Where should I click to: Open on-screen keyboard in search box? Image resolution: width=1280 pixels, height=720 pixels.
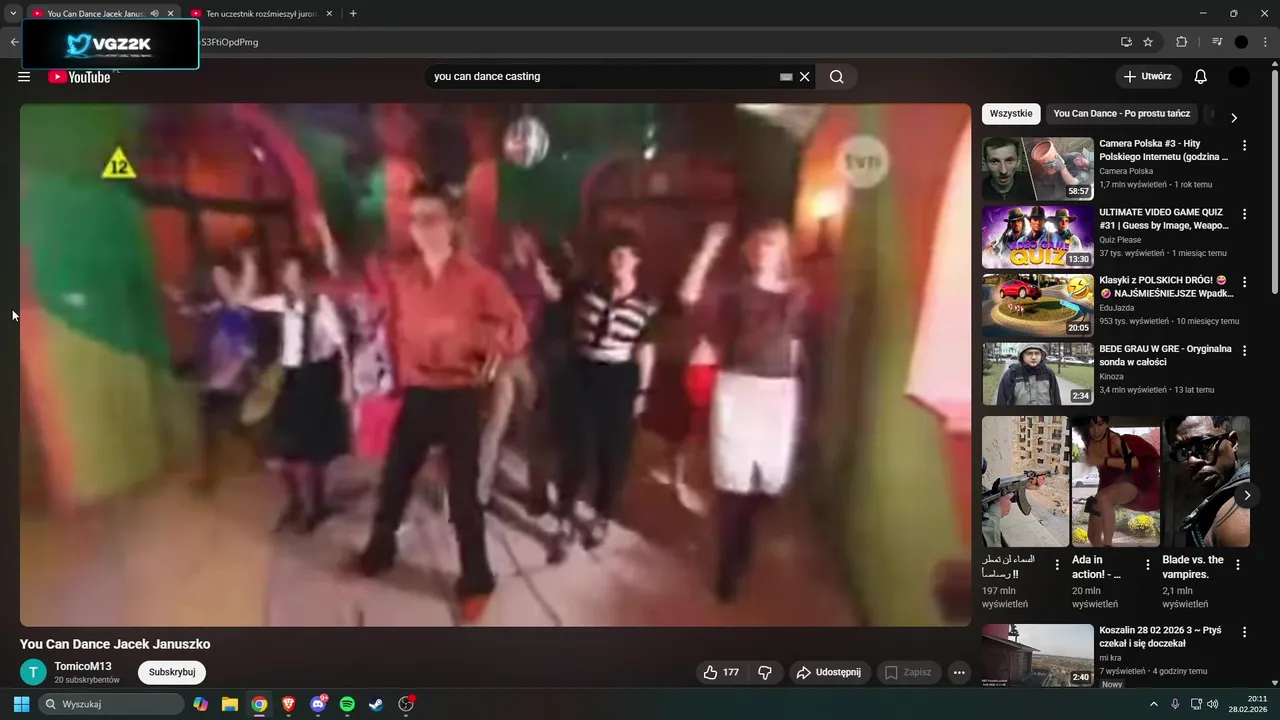786,77
